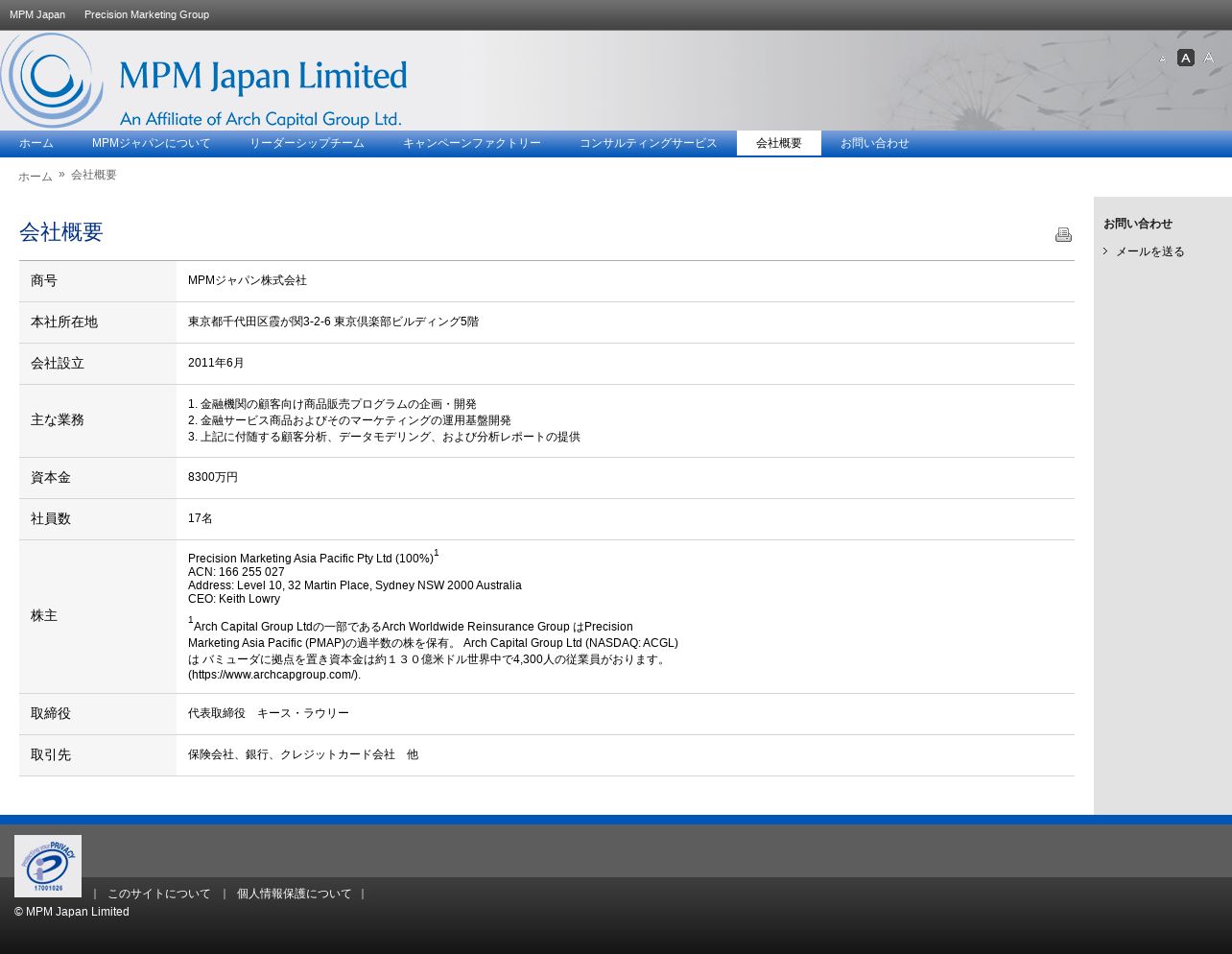This screenshot has width=1232, height=954.
Task: Click the MPM Japan Limited logo
Action: pos(204,81)
